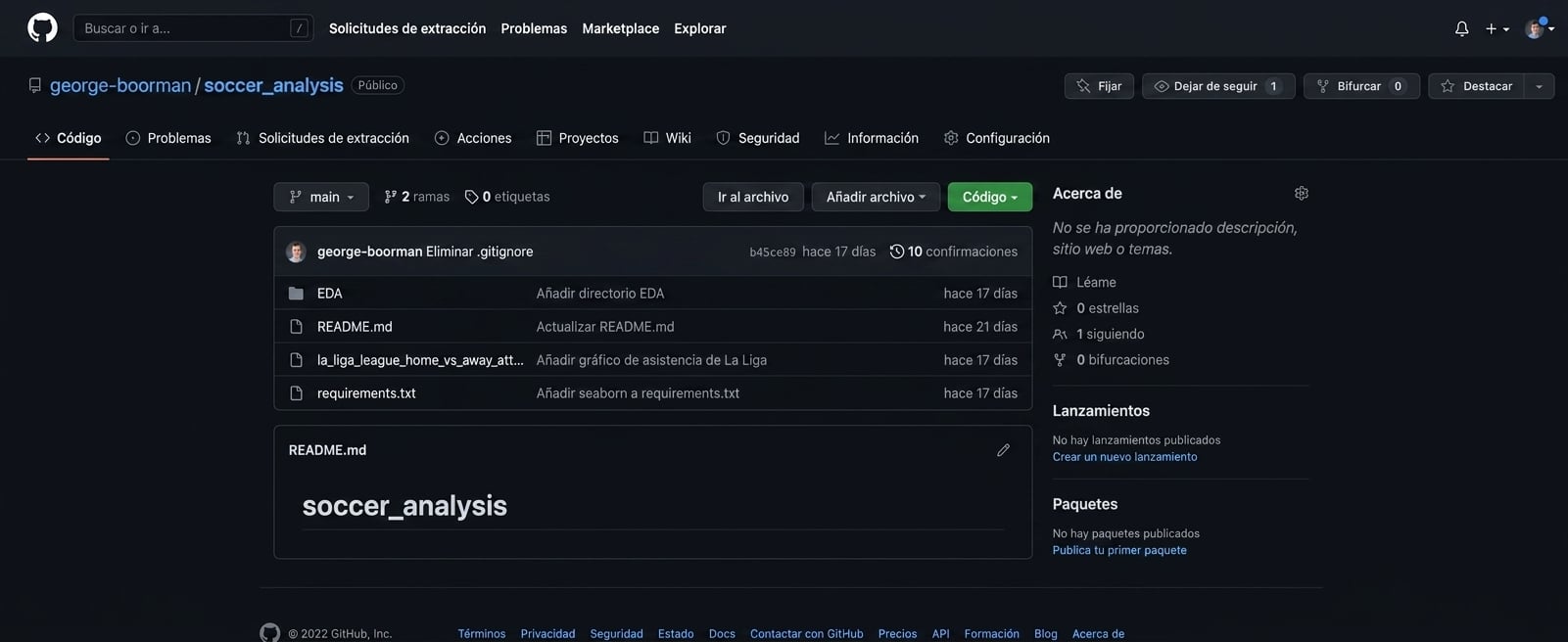Open README.md in file list

pos(355,327)
